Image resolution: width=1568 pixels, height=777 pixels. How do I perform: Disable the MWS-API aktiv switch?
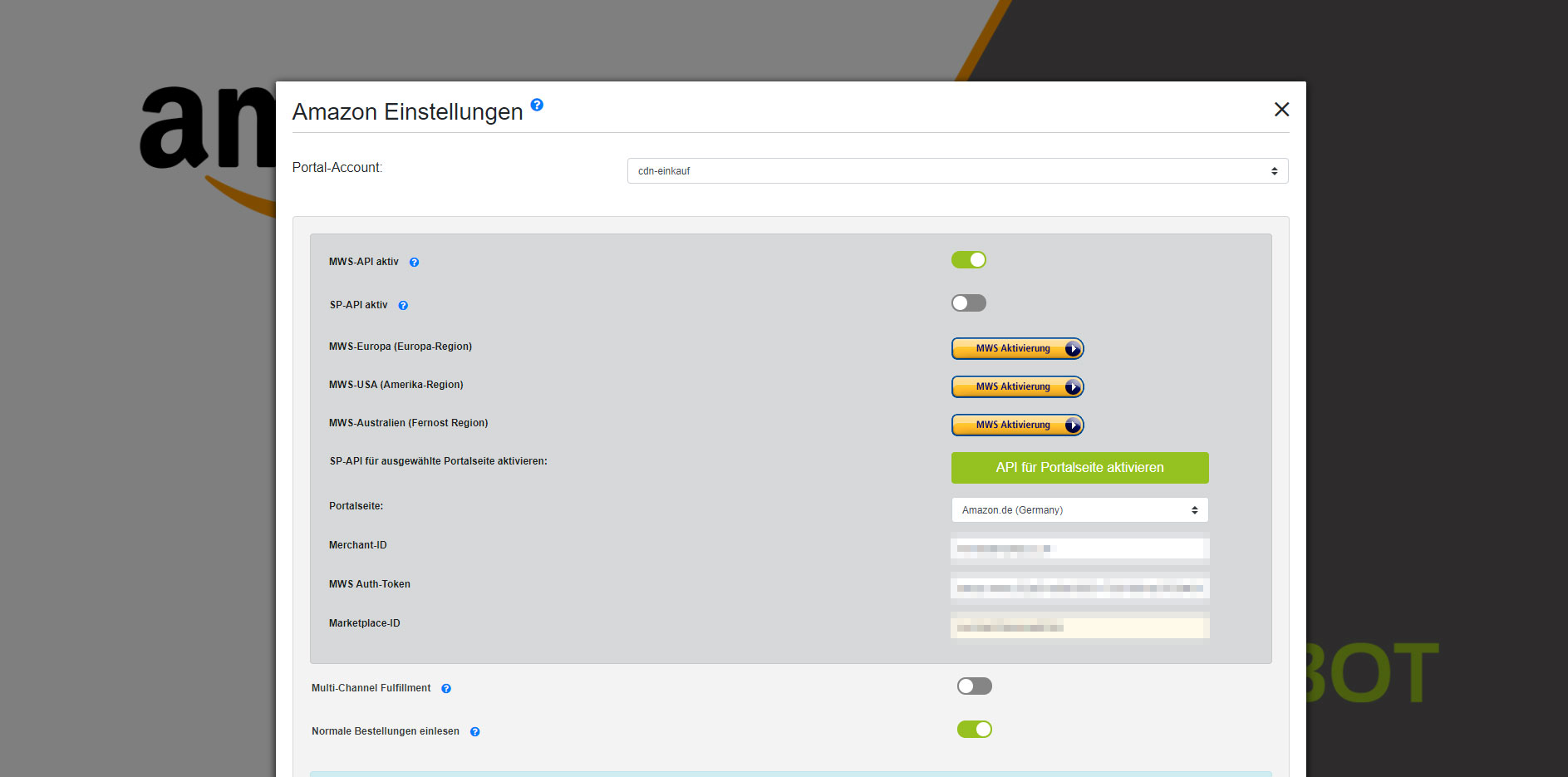click(968, 260)
